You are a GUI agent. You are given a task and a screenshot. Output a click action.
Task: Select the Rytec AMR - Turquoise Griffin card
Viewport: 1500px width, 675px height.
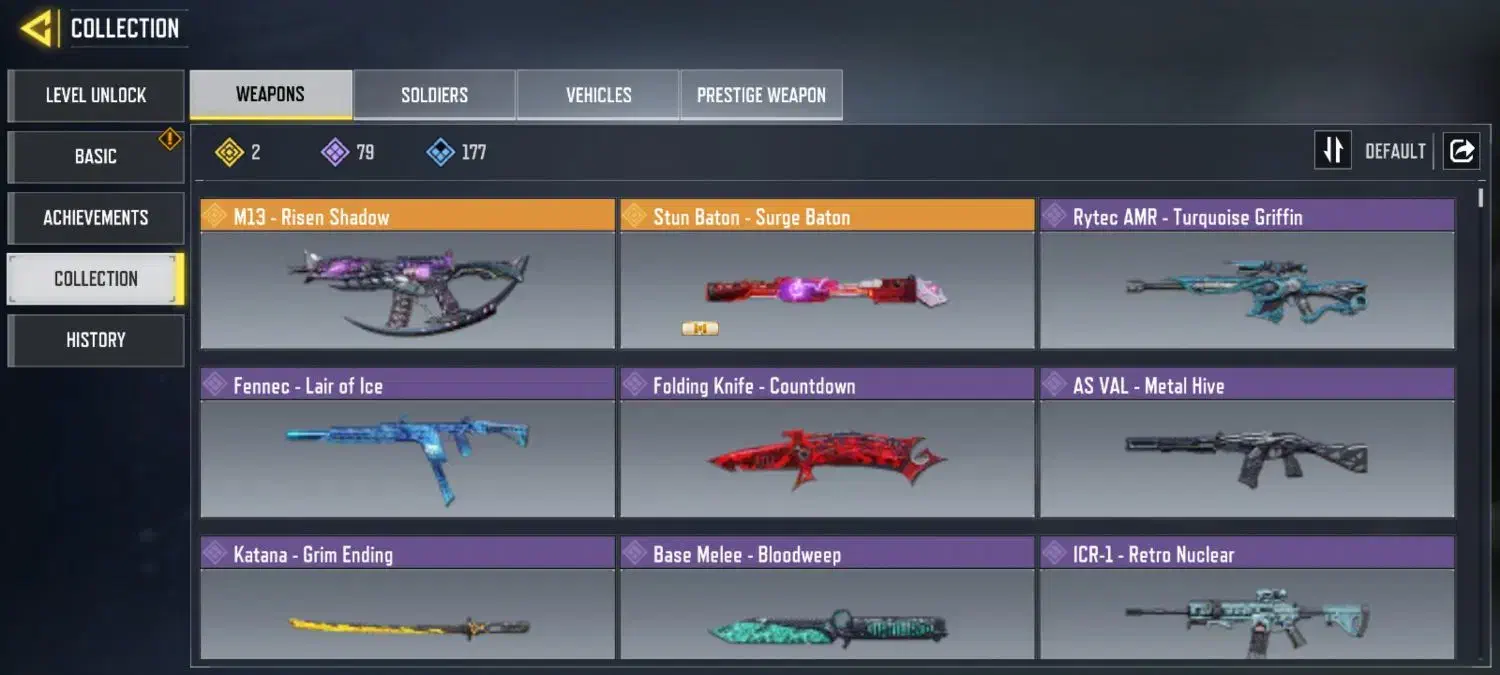[1247, 274]
